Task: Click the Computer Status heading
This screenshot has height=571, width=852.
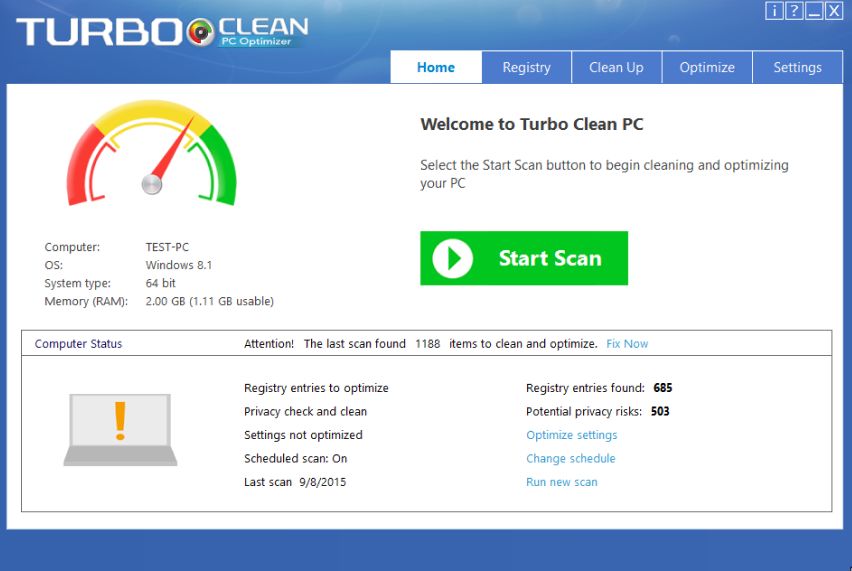Action: (78, 344)
